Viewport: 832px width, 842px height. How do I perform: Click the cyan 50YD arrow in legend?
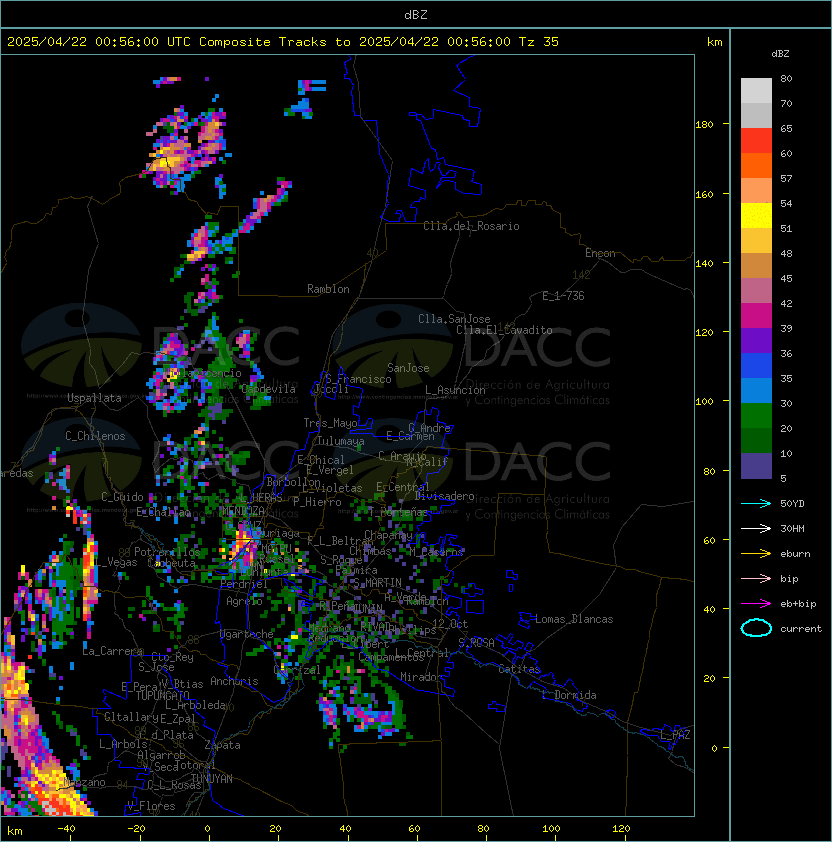point(756,503)
